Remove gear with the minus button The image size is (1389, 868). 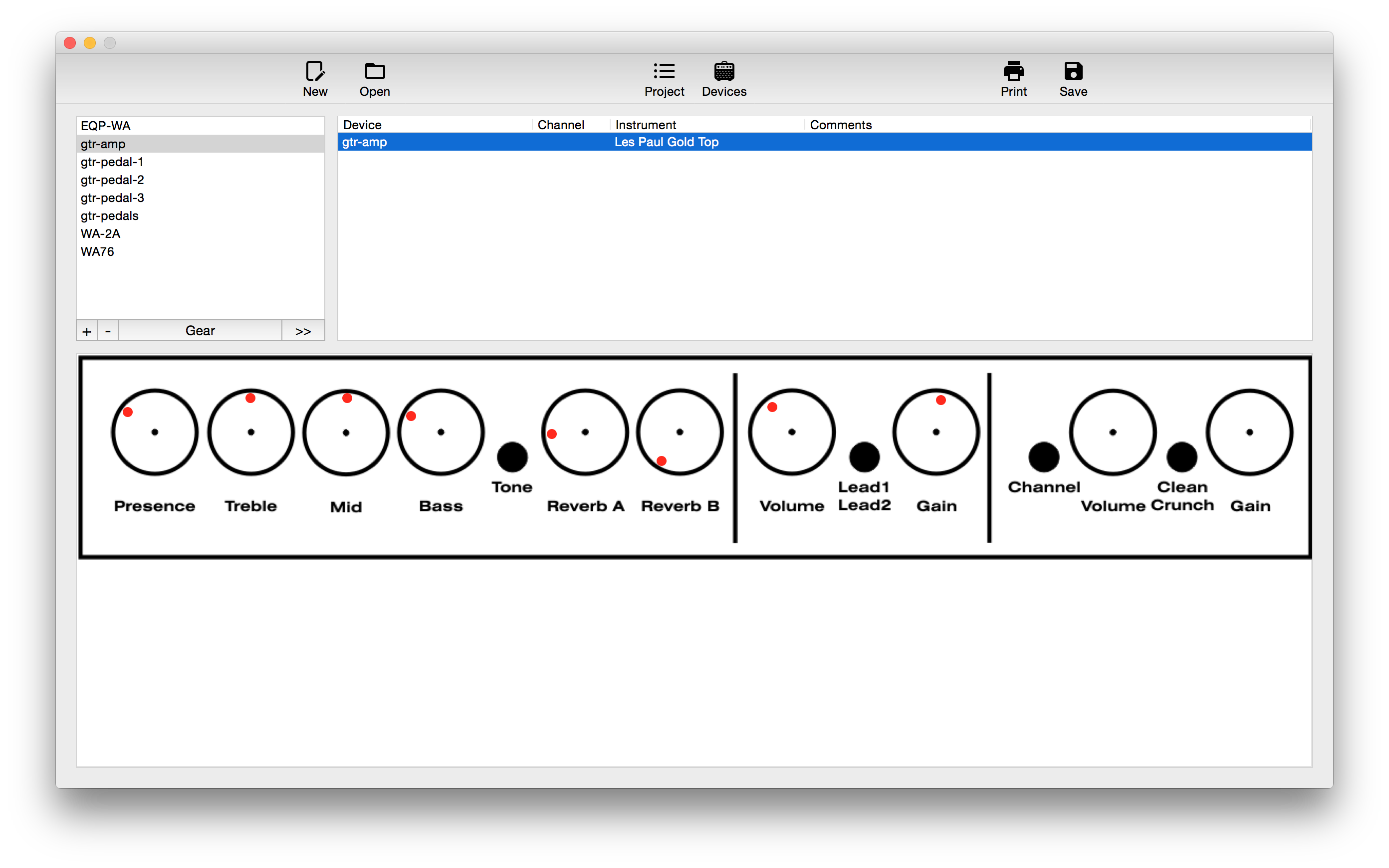(108, 331)
